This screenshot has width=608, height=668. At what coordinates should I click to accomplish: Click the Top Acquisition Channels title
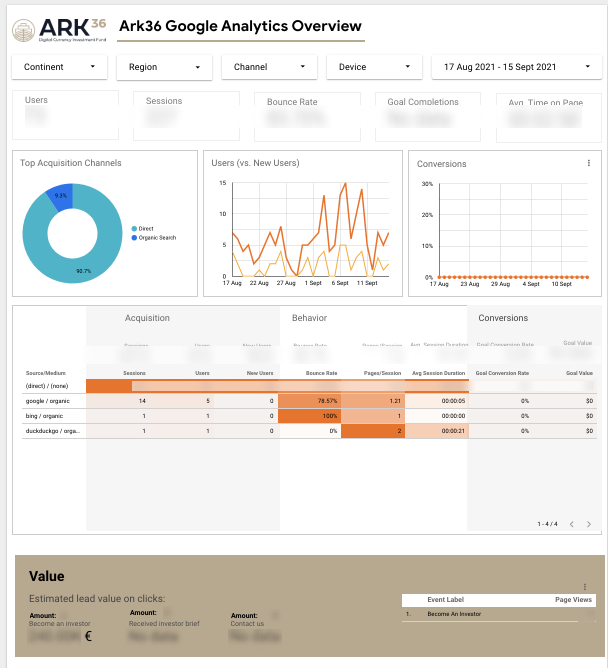[71, 163]
